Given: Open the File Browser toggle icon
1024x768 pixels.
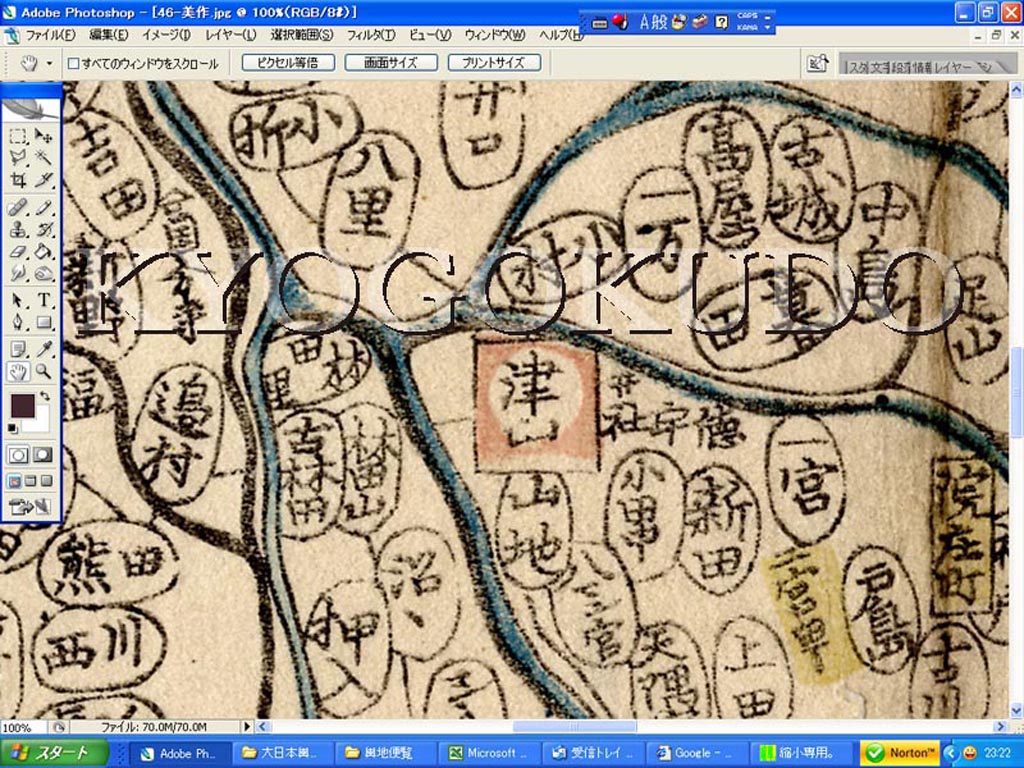Looking at the screenshot, I should 817,63.
